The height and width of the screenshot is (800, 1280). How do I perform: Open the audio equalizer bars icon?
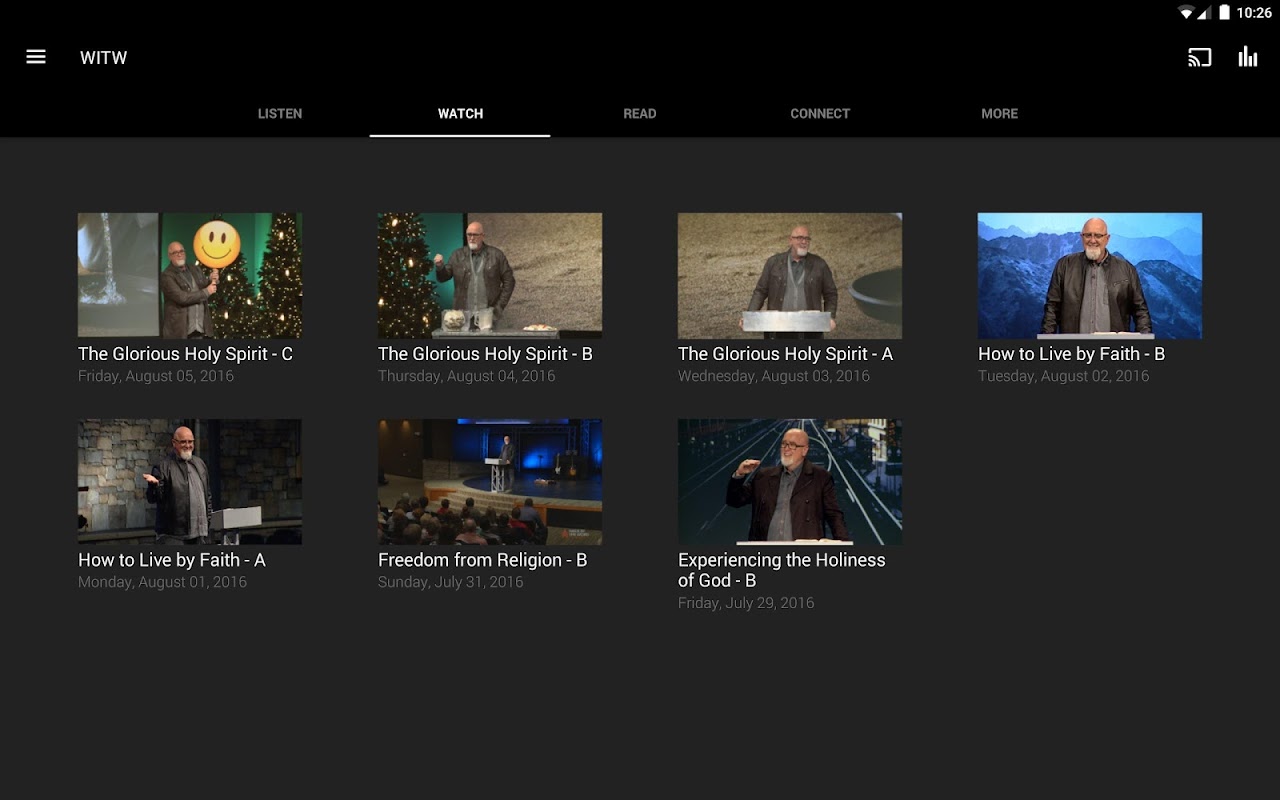click(1248, 57)
